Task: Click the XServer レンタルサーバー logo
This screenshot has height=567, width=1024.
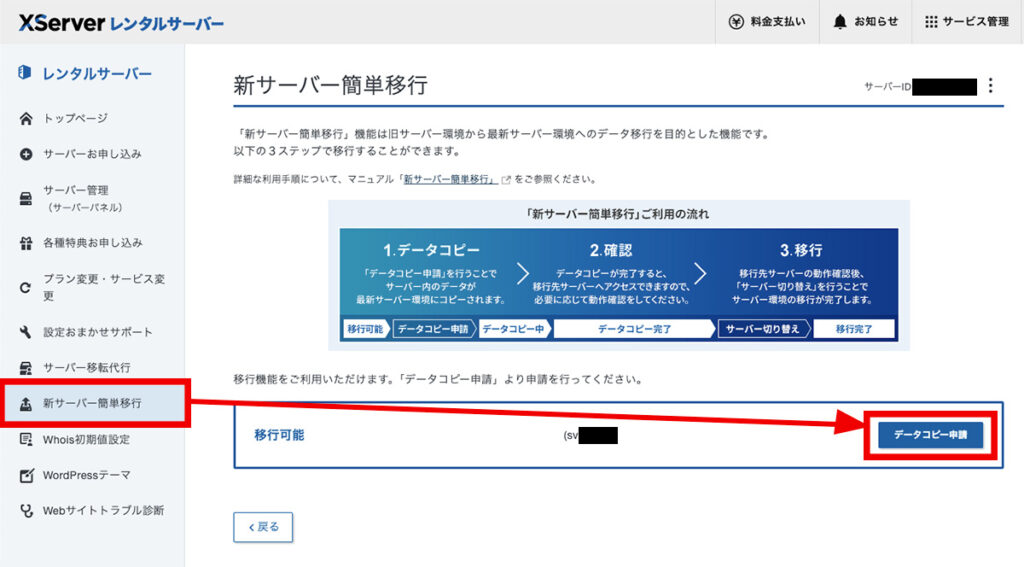Action: pos(121,23)
